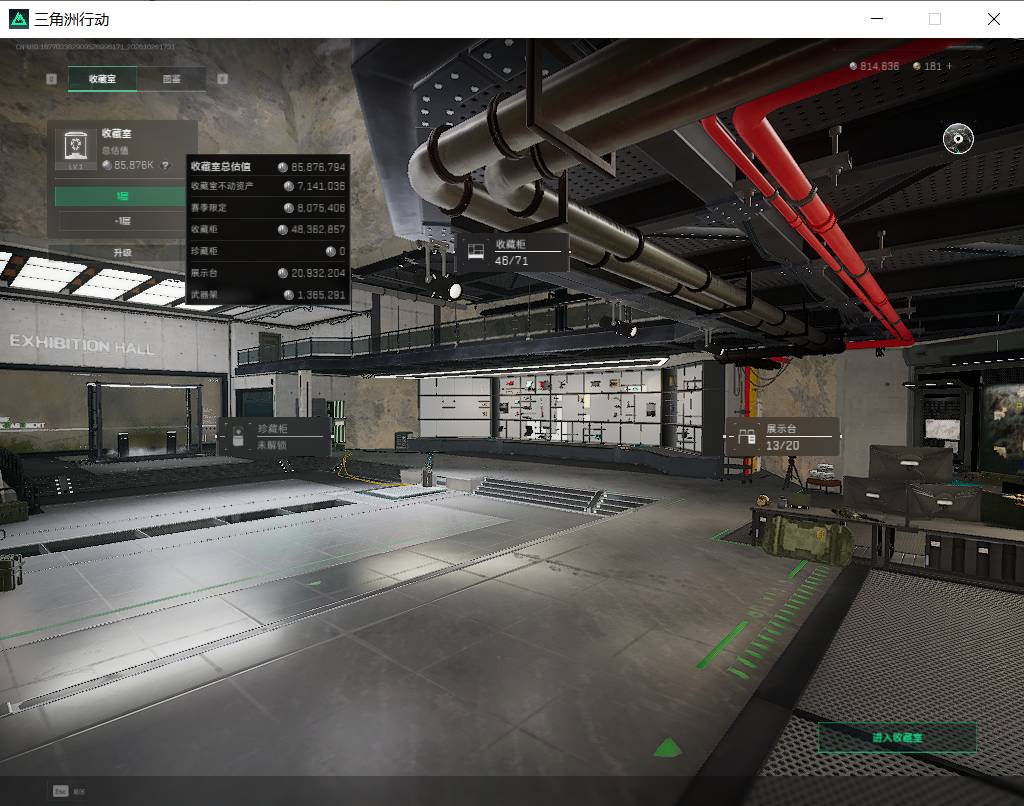Switch to the 收藏室 tab
Viewport: 1024px width, 806px height.
pyautogui.click(x=103, y=79)
